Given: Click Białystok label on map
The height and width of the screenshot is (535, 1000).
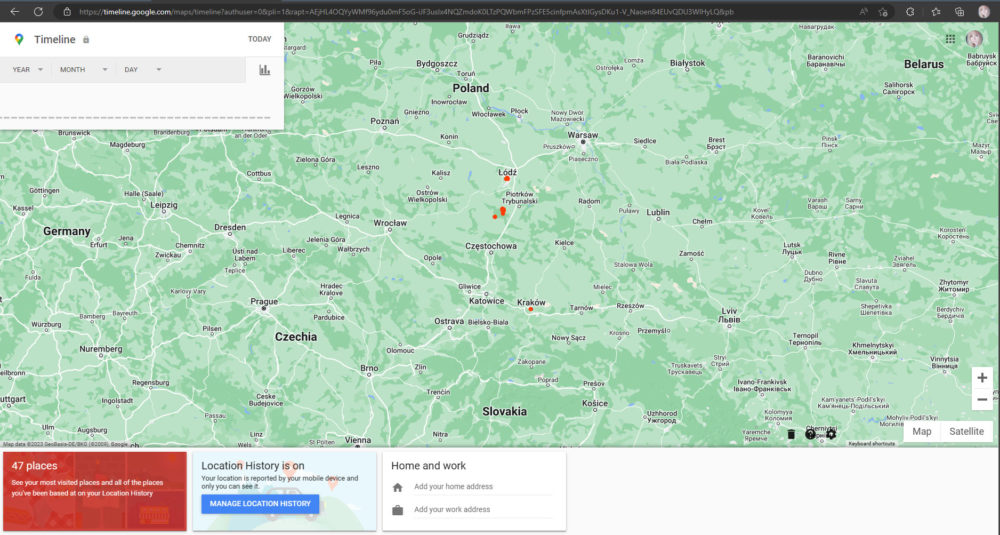Looking at the screenshot, I should (688, 63).
